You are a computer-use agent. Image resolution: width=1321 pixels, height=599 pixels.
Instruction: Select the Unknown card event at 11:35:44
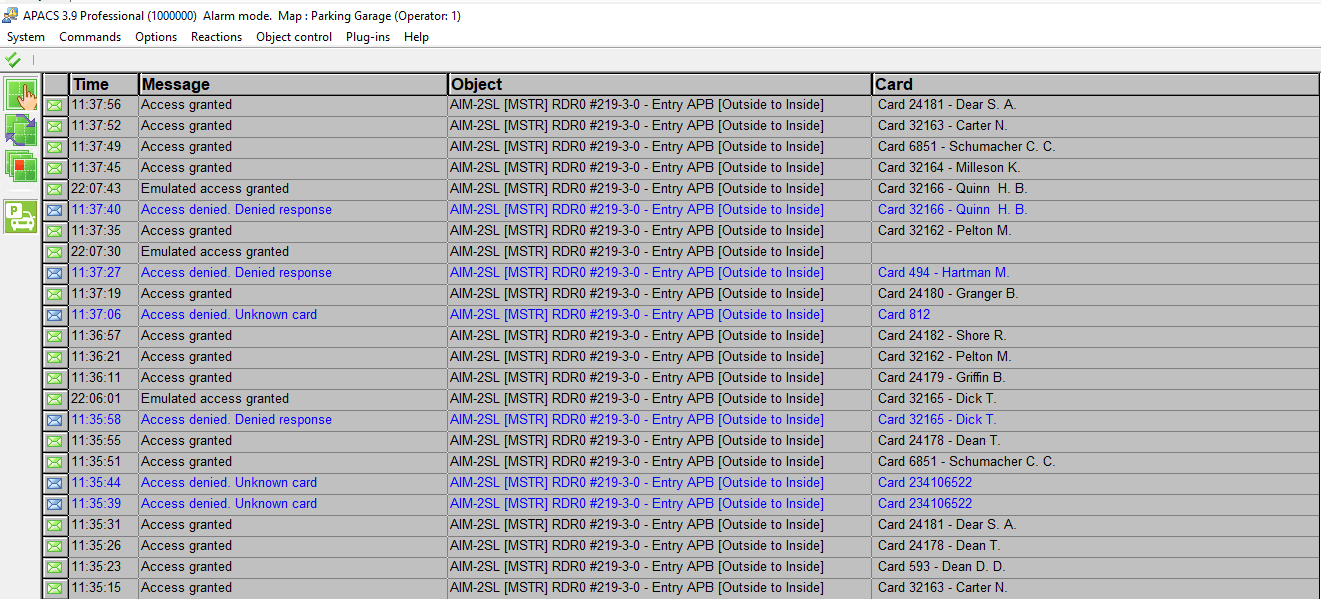click(228, 483)
